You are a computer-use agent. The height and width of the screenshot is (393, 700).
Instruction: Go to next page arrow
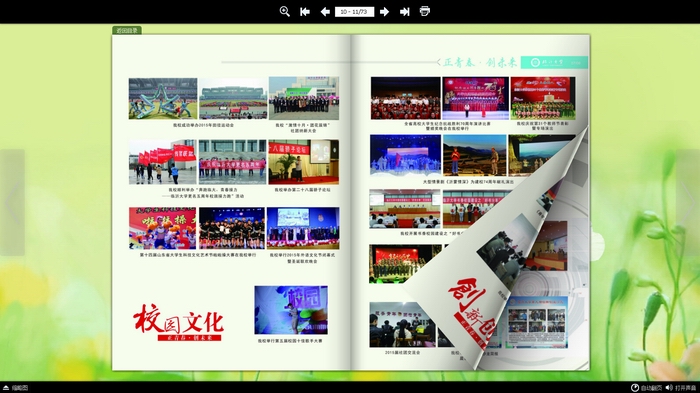(384, 12)
